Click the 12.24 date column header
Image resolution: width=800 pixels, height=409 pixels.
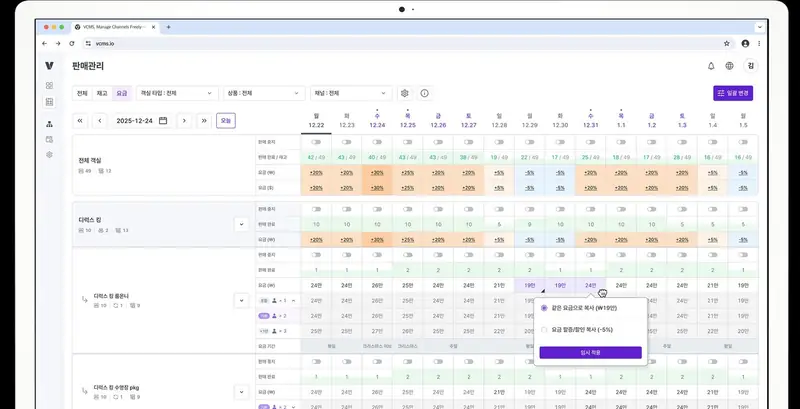click(377, 121)
